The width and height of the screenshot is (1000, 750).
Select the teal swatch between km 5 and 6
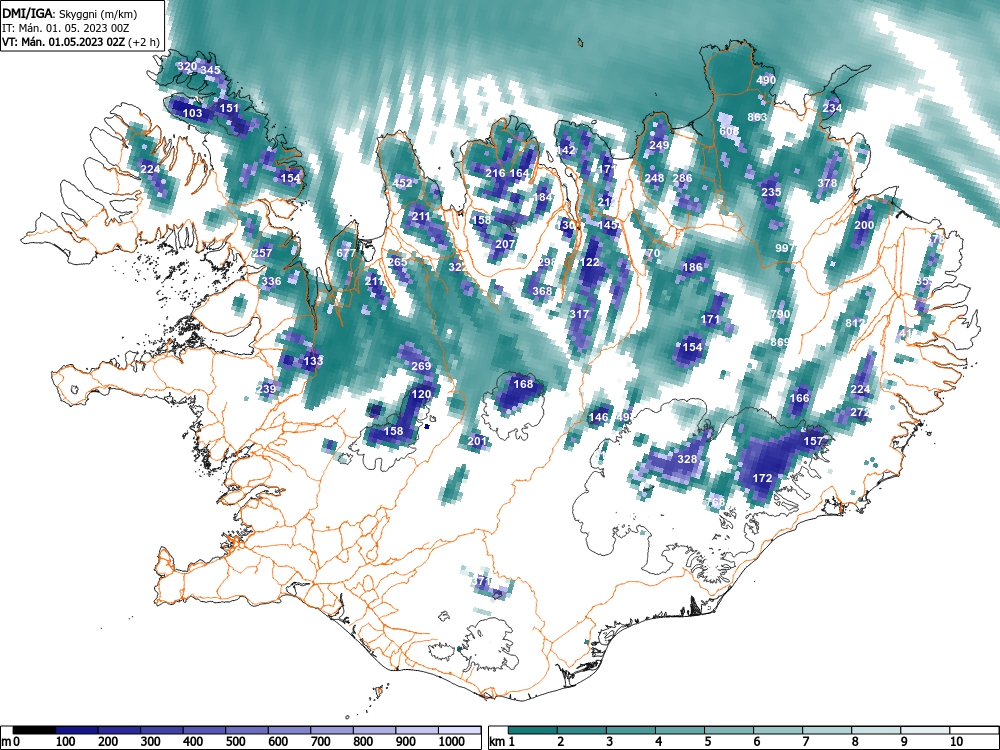point(729,730)
